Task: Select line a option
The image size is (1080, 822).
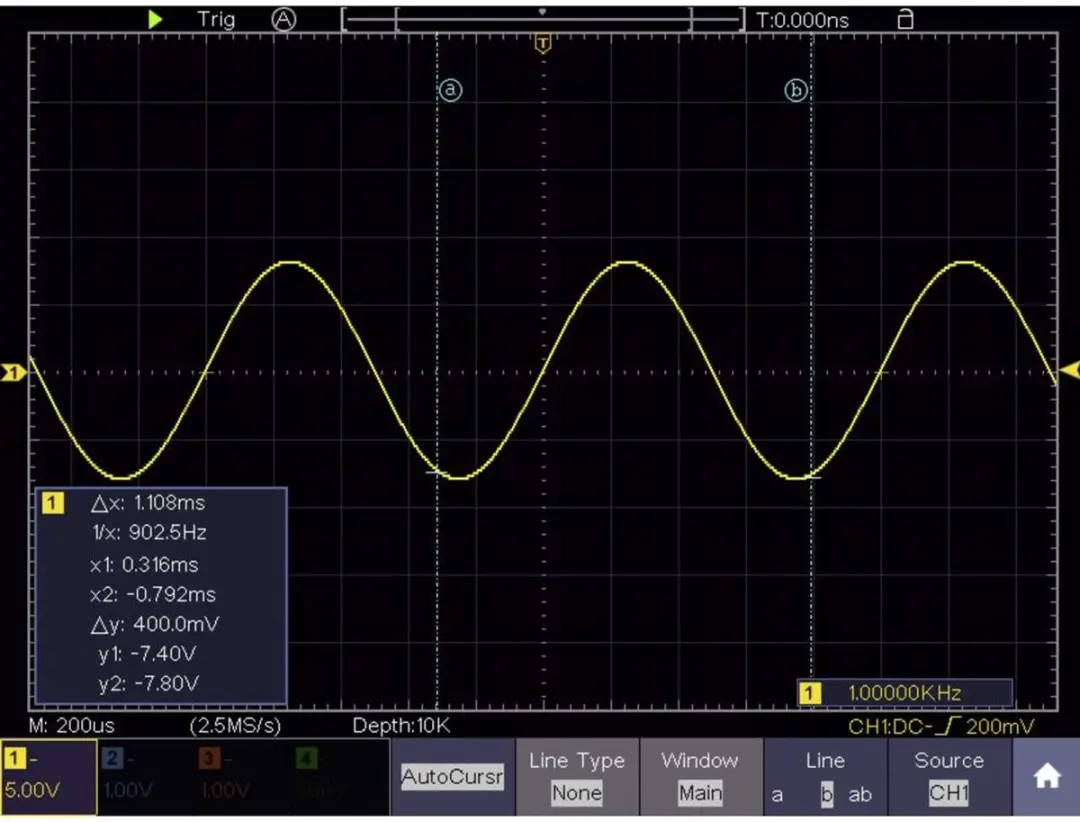Action: 777,794
